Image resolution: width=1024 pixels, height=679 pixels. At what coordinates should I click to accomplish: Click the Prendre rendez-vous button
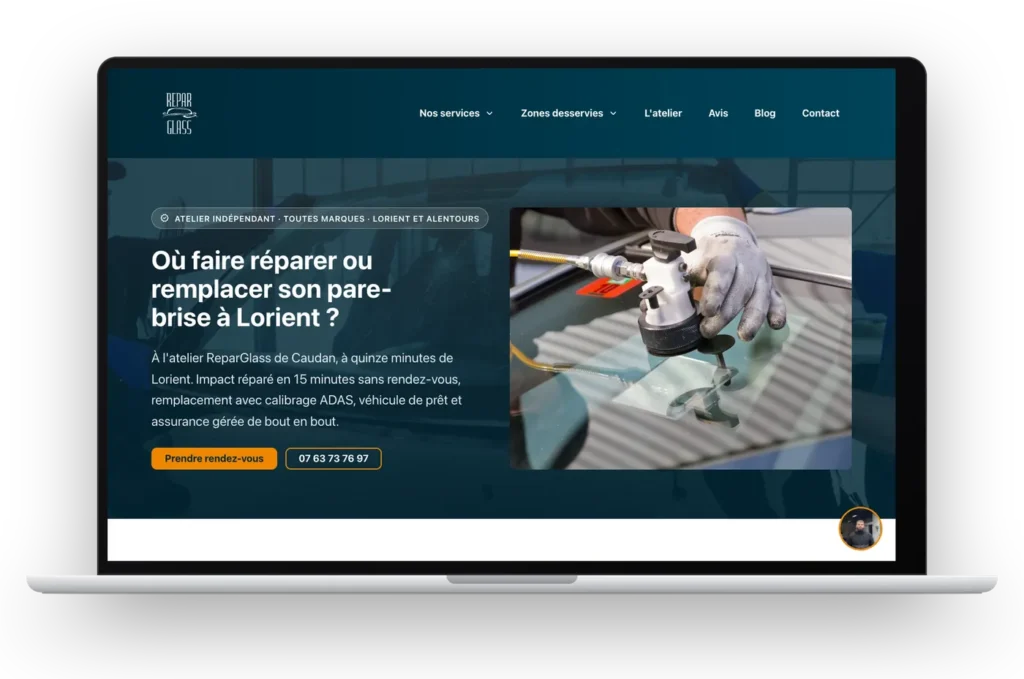[x=214, y=458]
